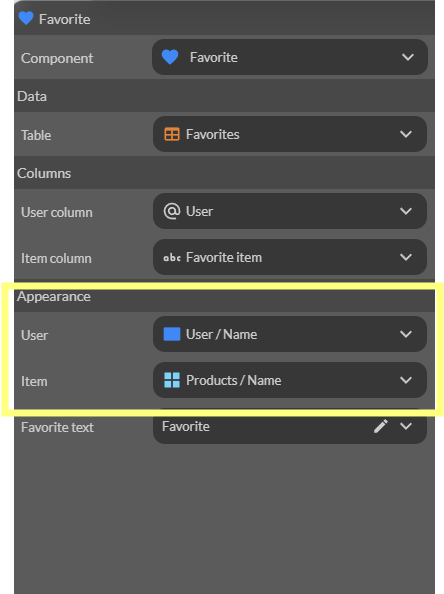Click the pencil edit icon for Favorite text
Screen dimensions: 444x594
[381, 426]
